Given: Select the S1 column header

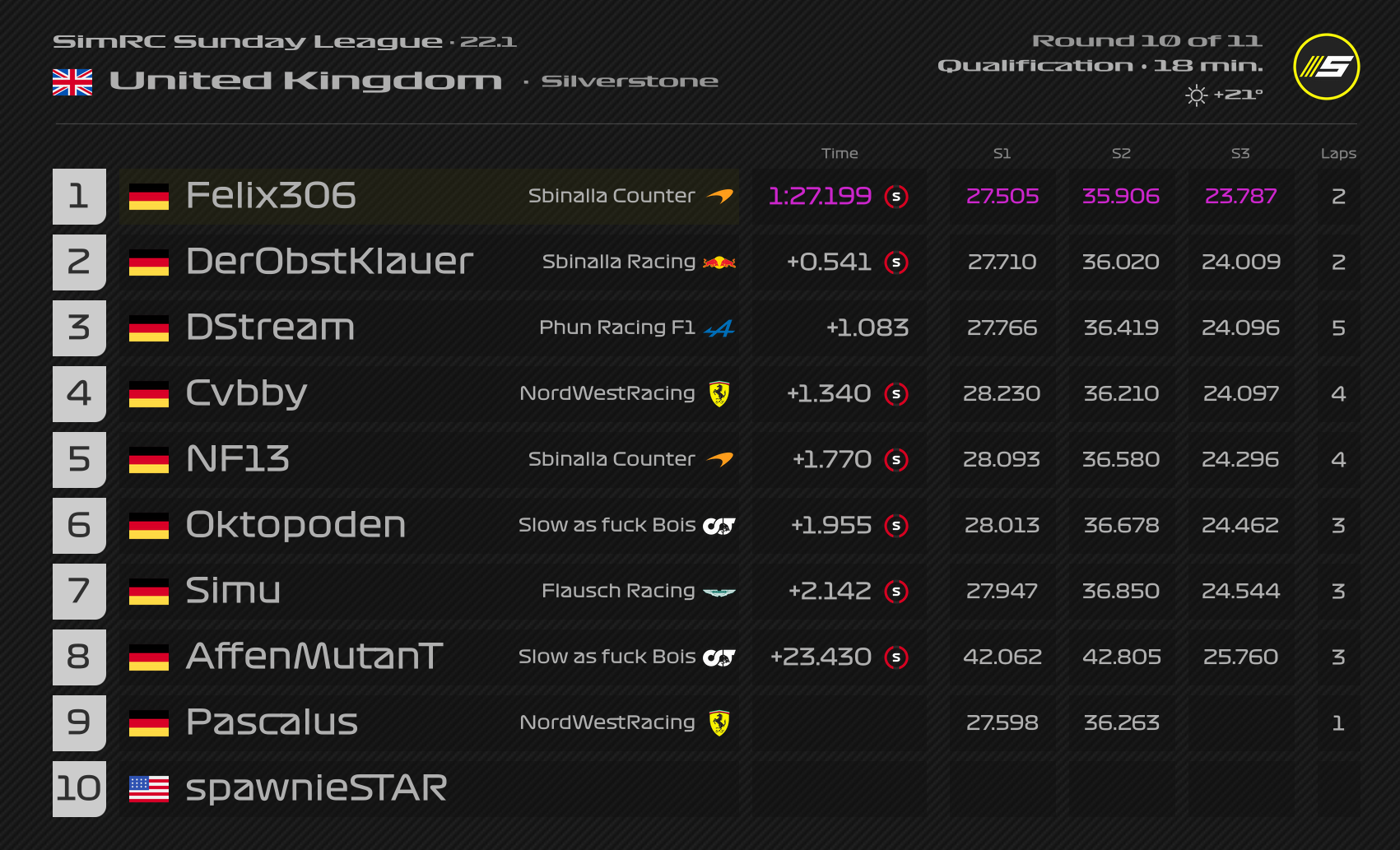Looking at the screenshot, I should [1002, 153].
